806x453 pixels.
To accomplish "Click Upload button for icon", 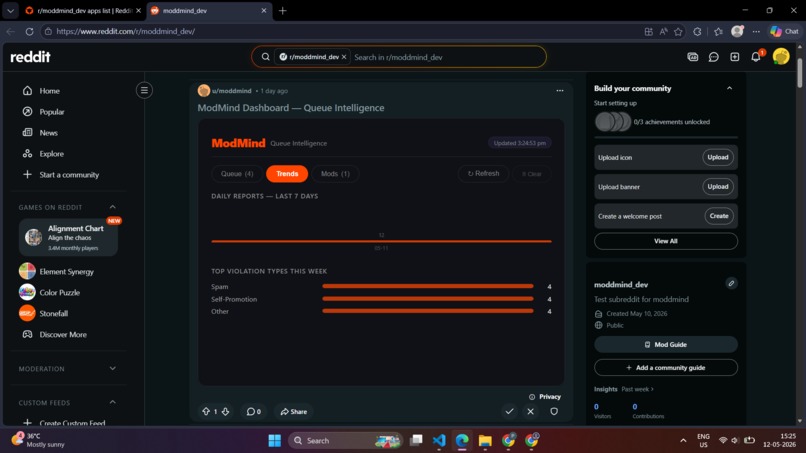I will pyautogui.click(x=718, y=157).
